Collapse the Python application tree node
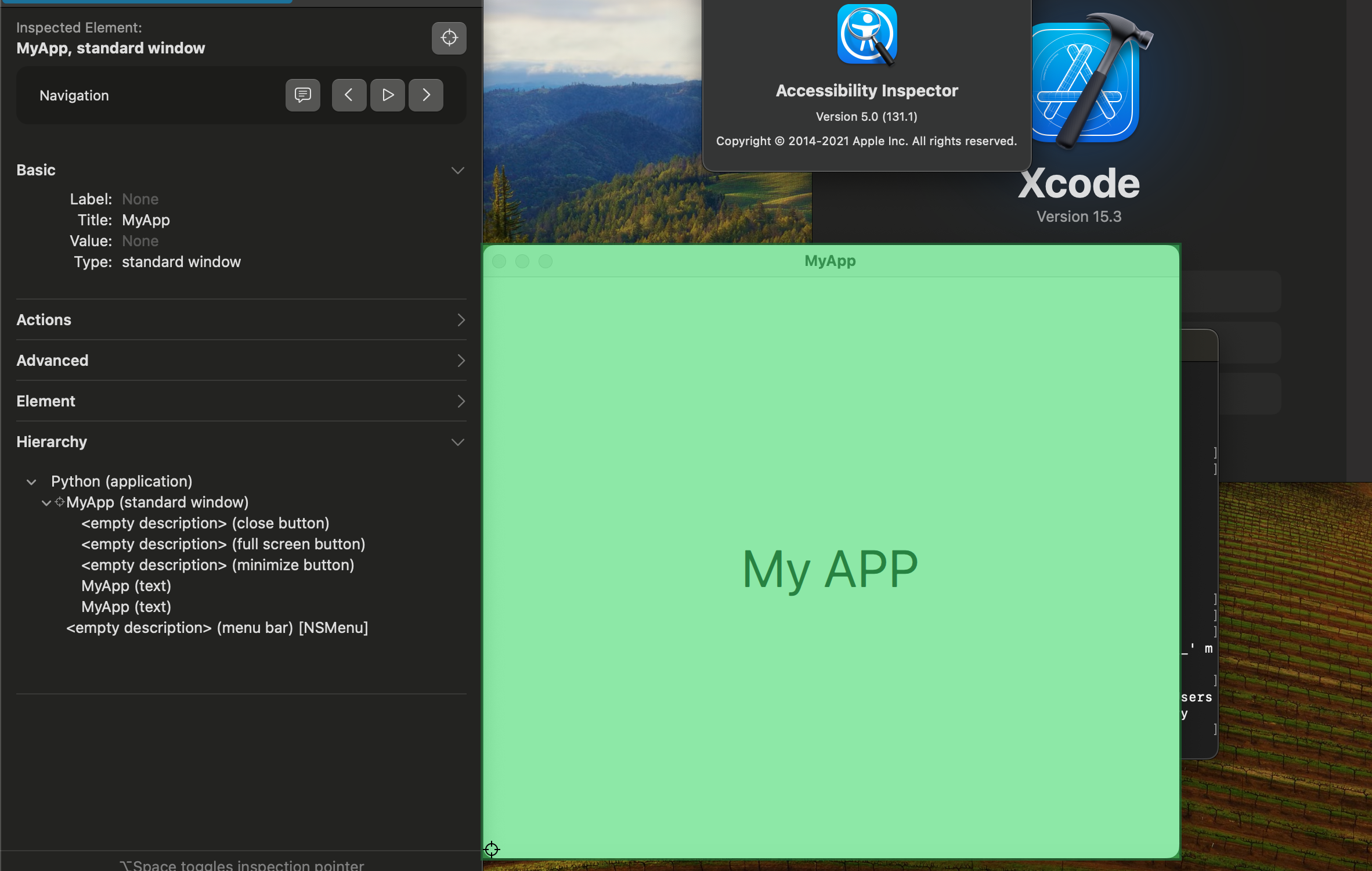1372x871 pixels. pos(31,482)
